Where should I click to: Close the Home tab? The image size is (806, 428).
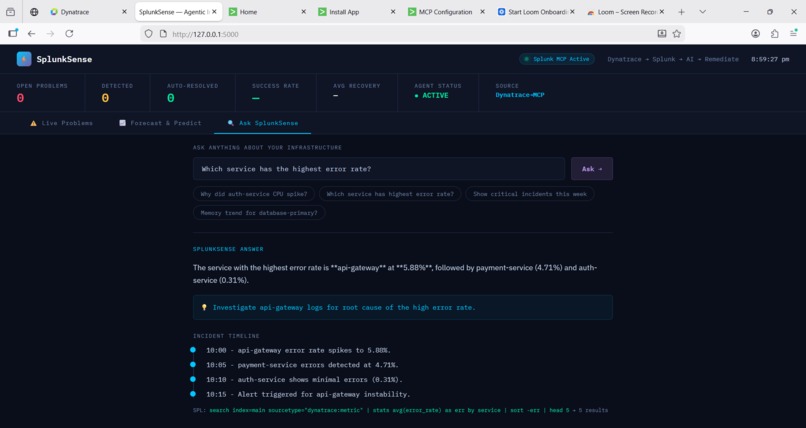click(303, 12)
